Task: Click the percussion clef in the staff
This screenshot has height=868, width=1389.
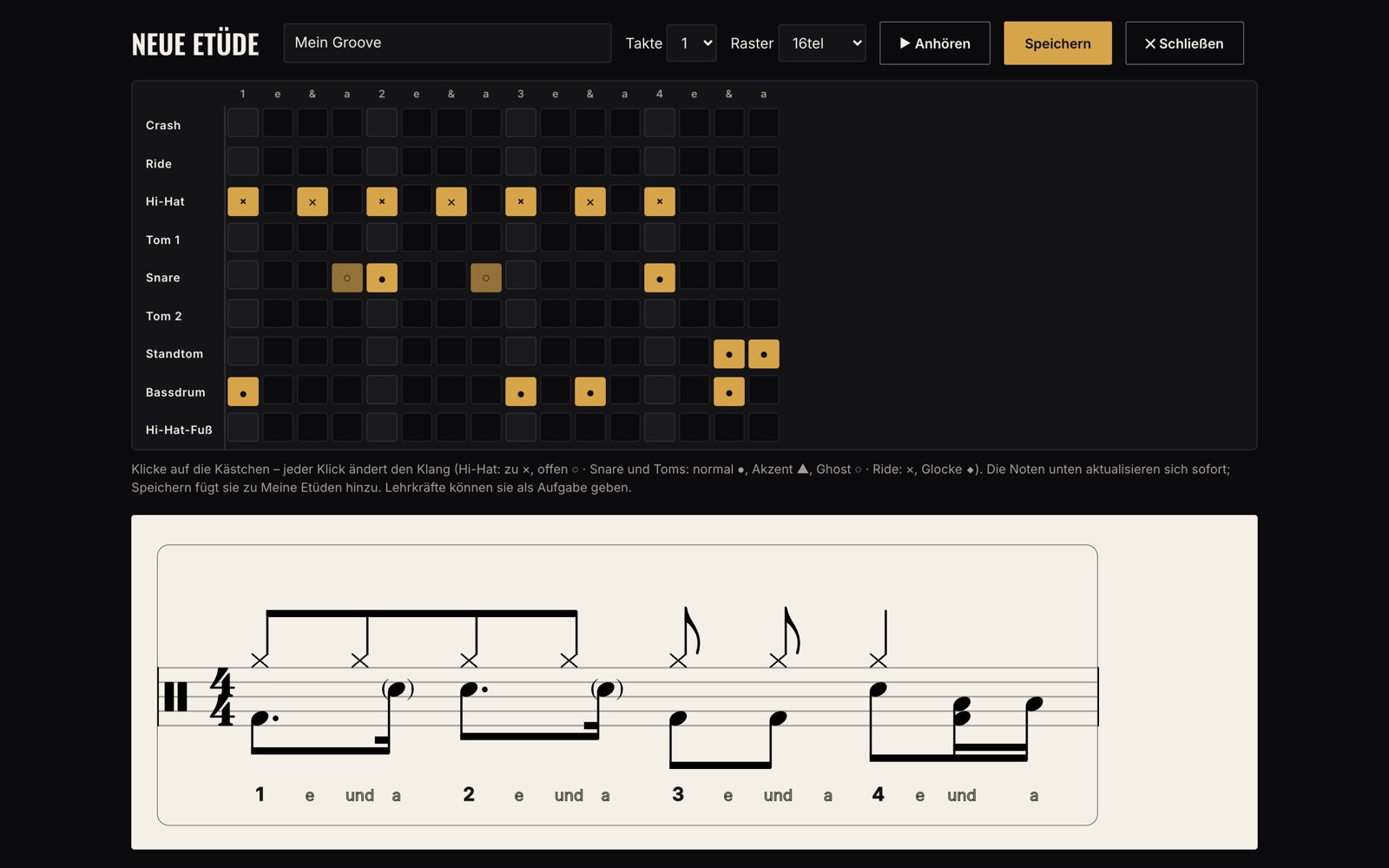Action: pos(175,696)
